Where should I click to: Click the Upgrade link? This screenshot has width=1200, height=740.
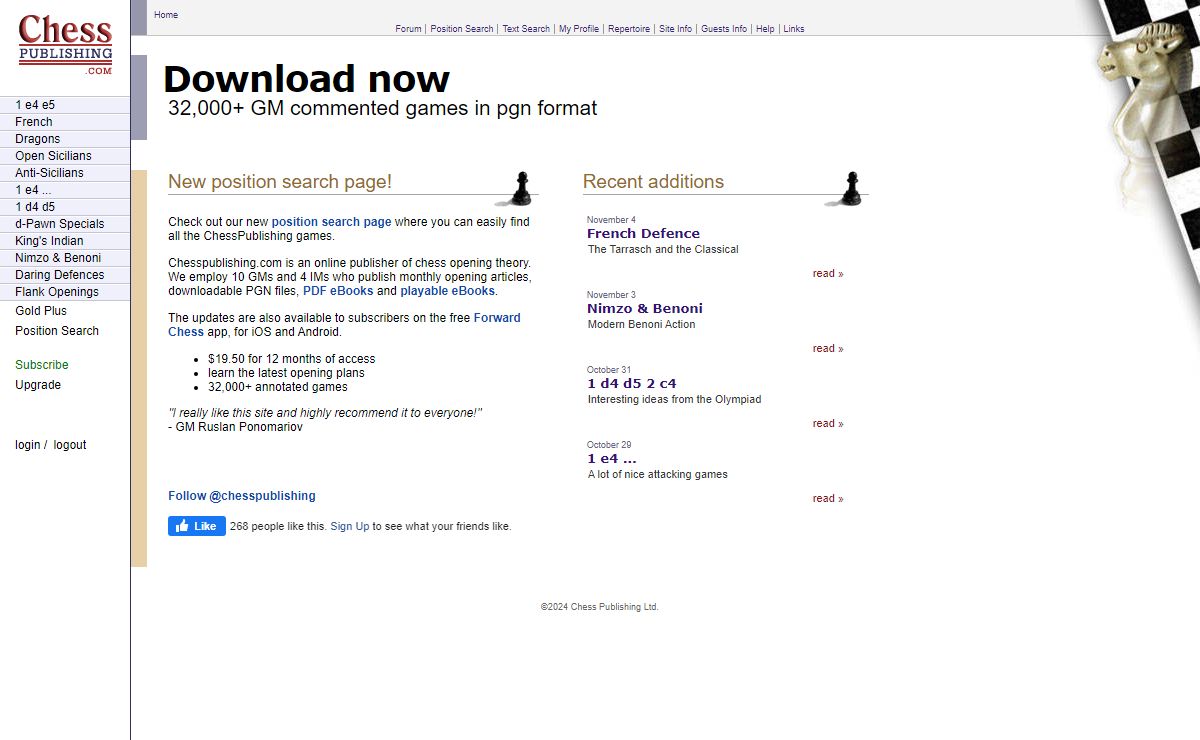point(38,385)
